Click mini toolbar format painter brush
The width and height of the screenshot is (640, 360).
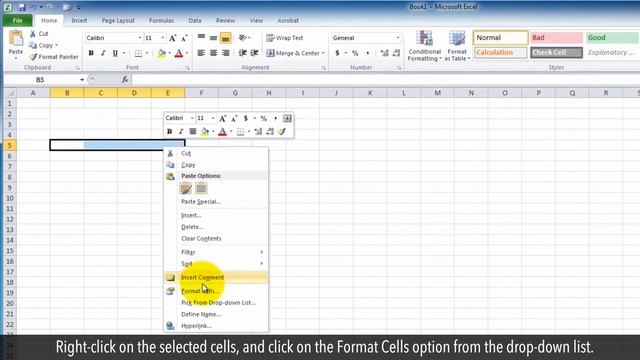pos(282,131)
